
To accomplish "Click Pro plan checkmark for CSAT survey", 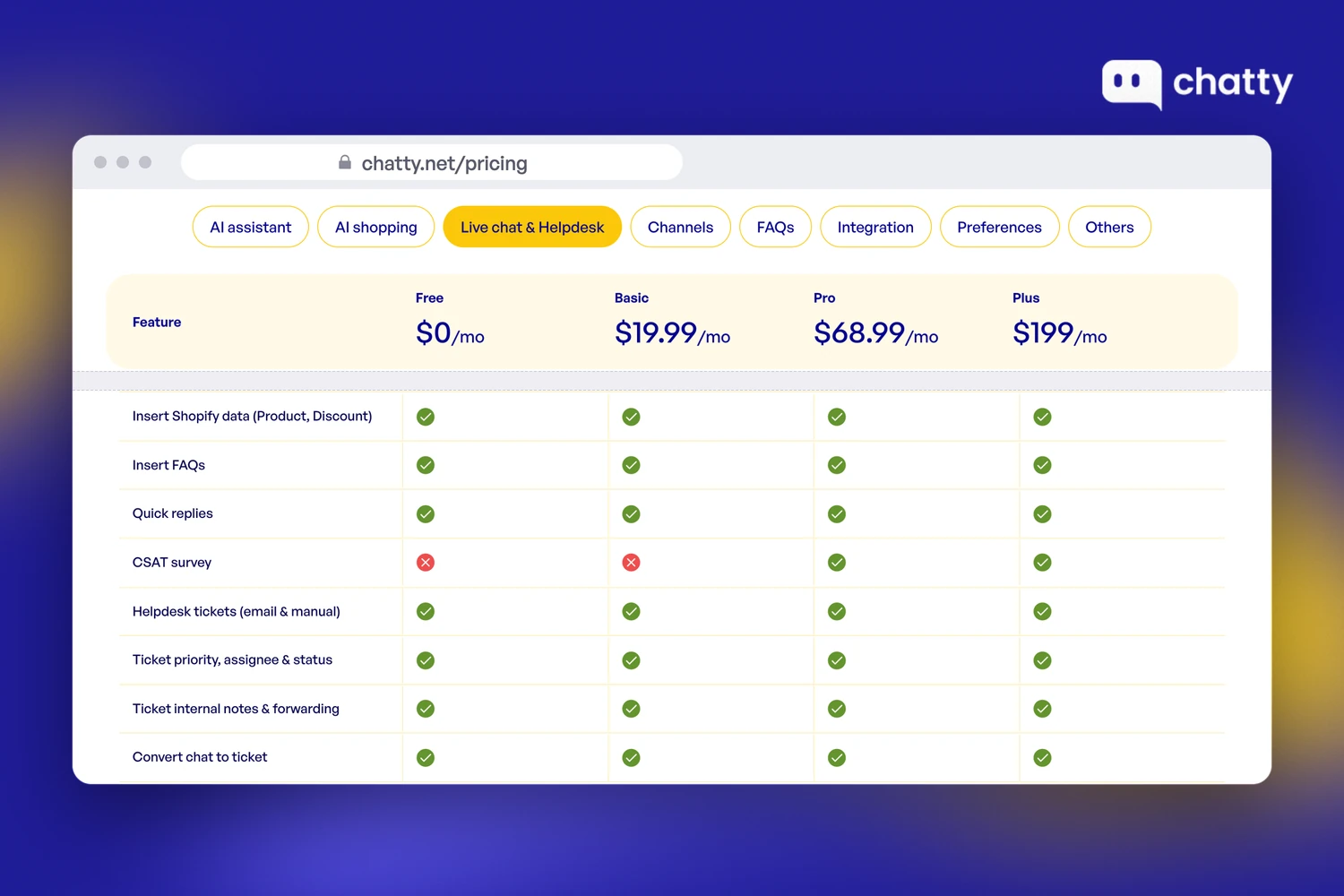I will pos(837,563).
